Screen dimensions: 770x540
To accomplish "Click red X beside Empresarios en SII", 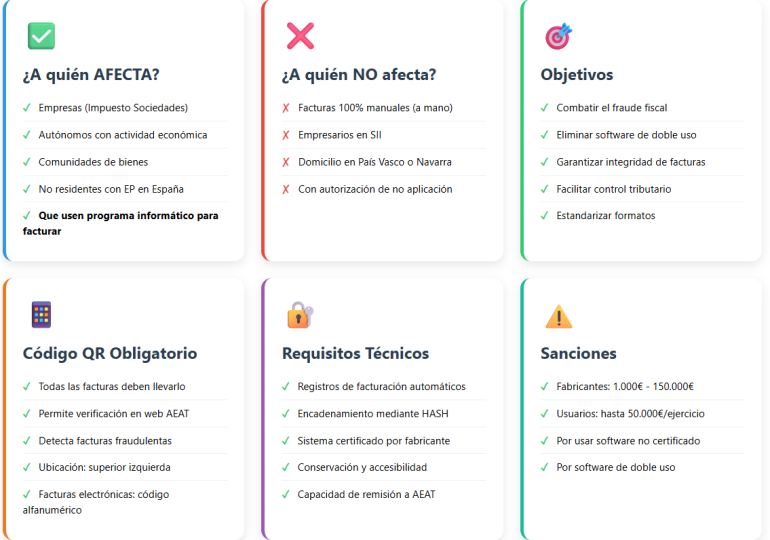I will tap(286, 135).
